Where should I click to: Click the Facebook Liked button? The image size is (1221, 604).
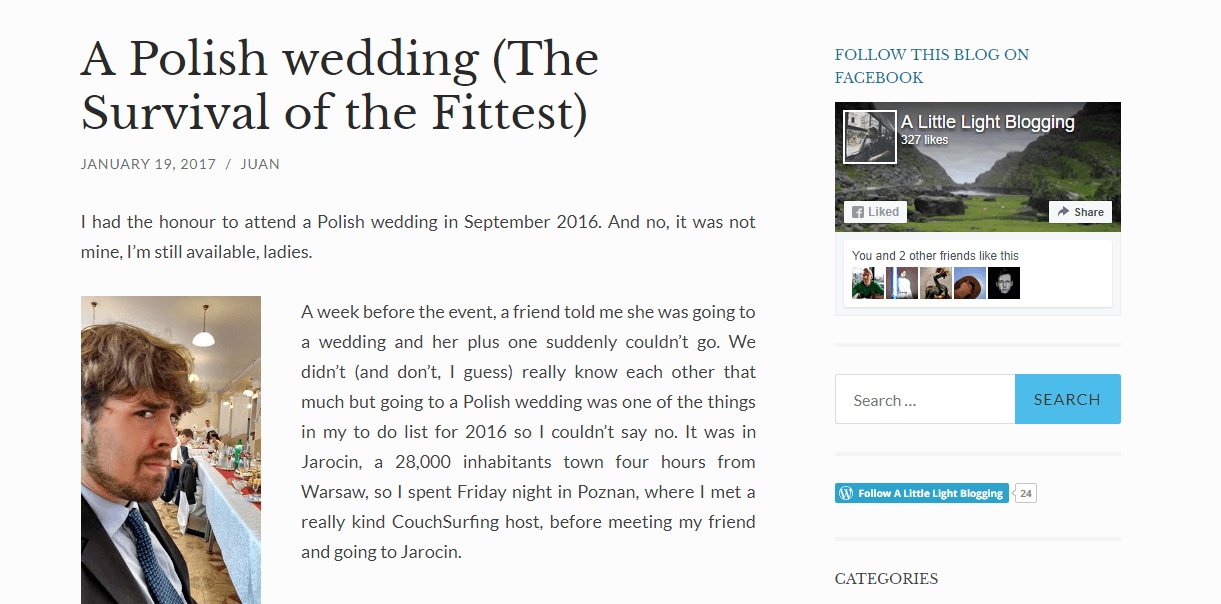click(x=875, y=212)
